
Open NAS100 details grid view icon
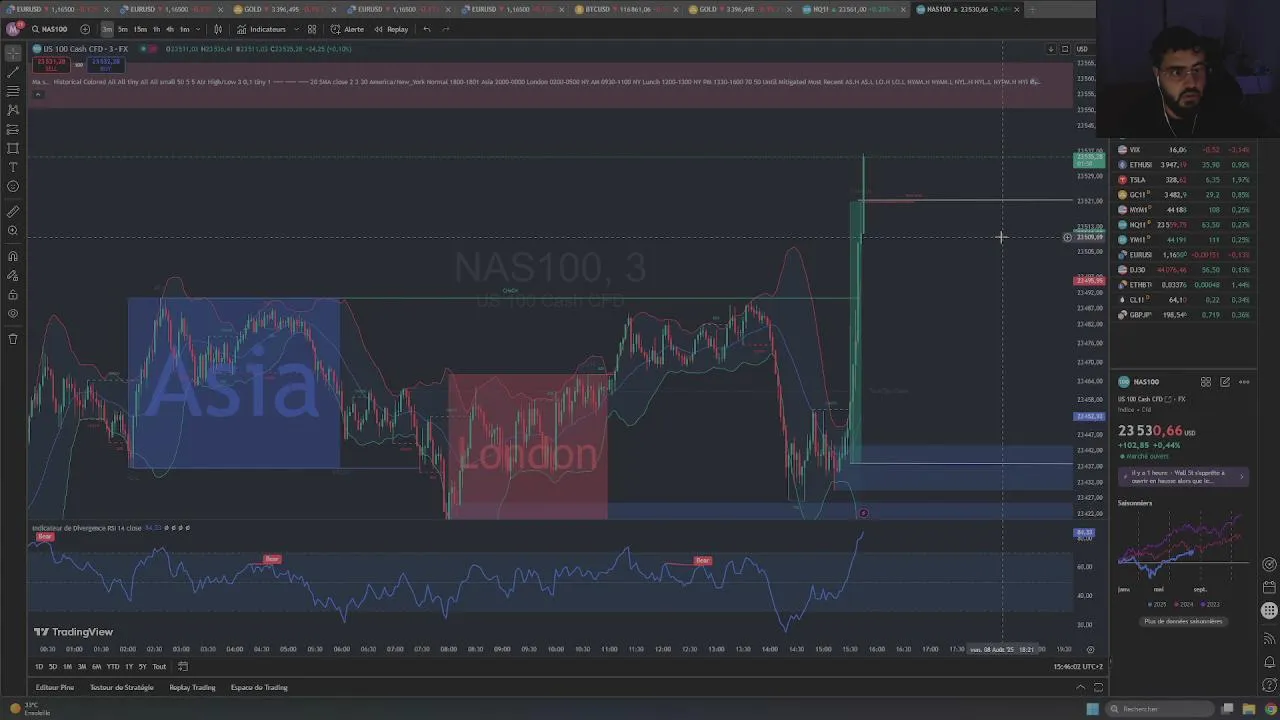tap(1206, 382)
